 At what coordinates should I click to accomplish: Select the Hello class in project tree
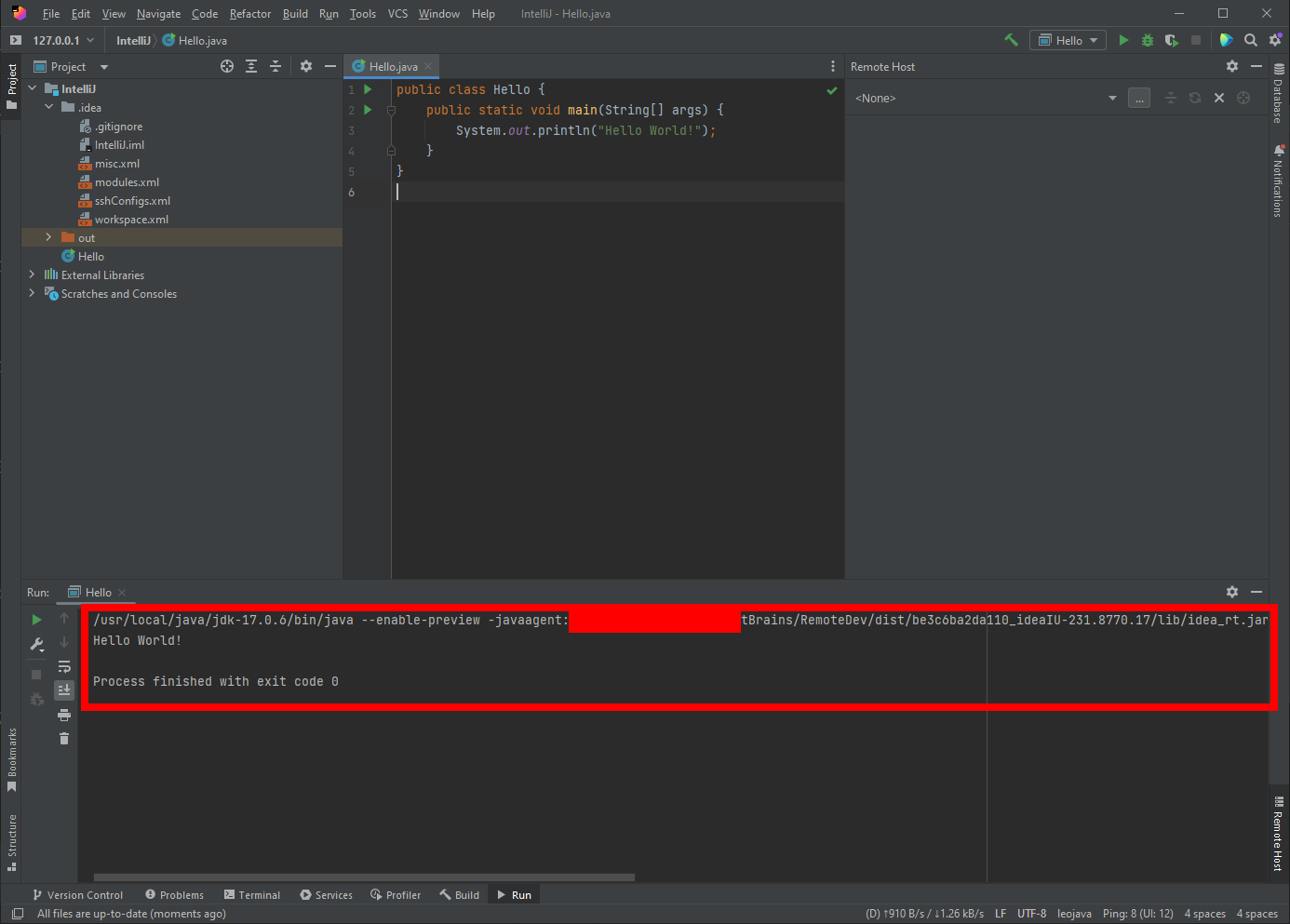coord(90,256)
